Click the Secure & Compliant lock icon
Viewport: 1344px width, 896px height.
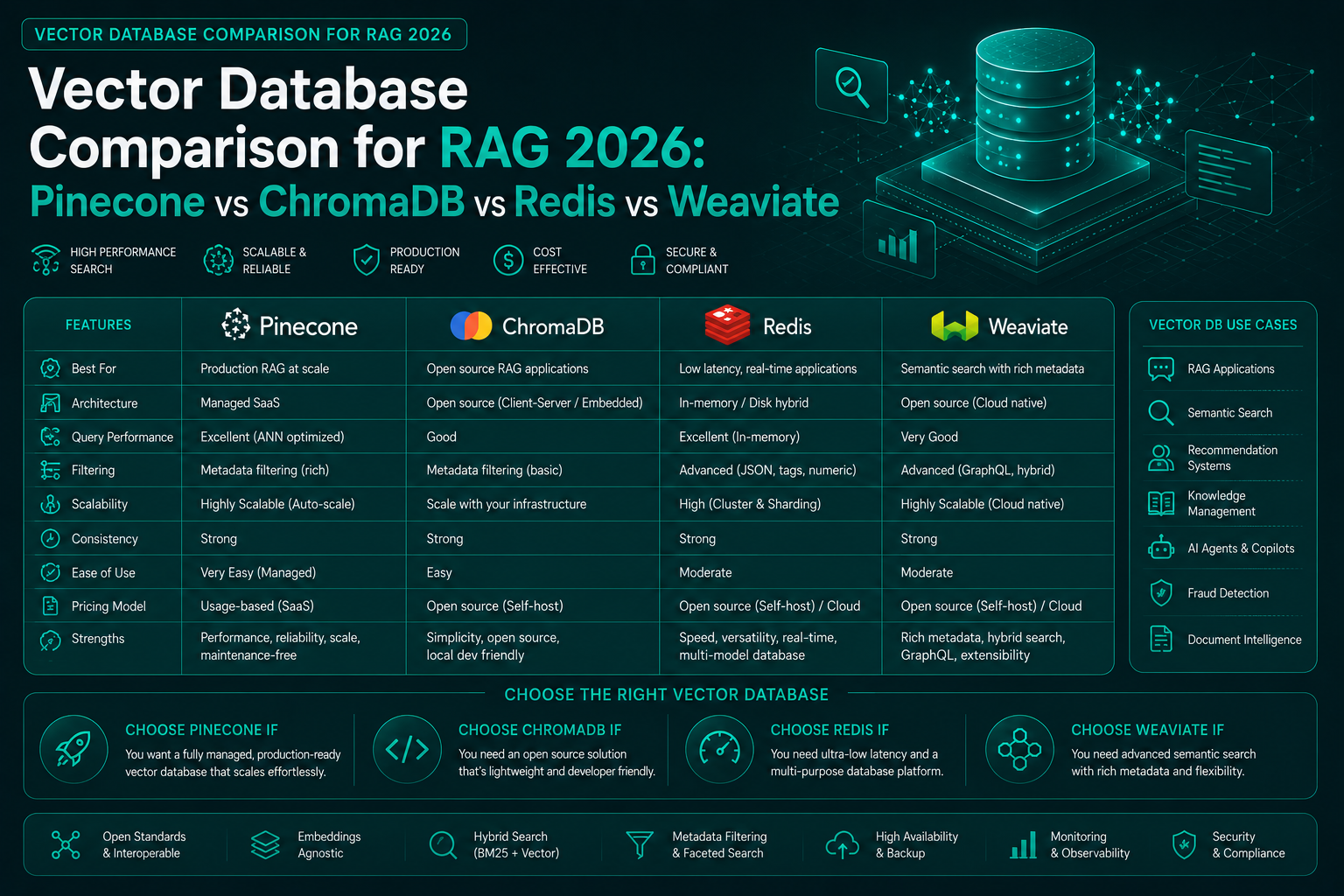point(643,260)
